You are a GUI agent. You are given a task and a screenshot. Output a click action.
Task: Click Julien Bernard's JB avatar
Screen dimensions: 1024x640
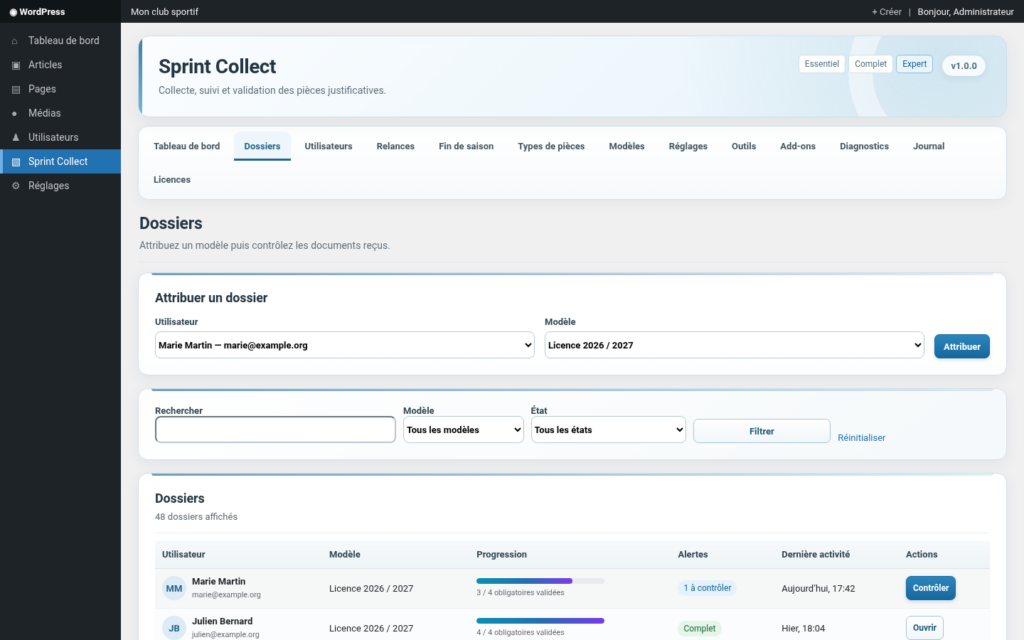point(174,628)
